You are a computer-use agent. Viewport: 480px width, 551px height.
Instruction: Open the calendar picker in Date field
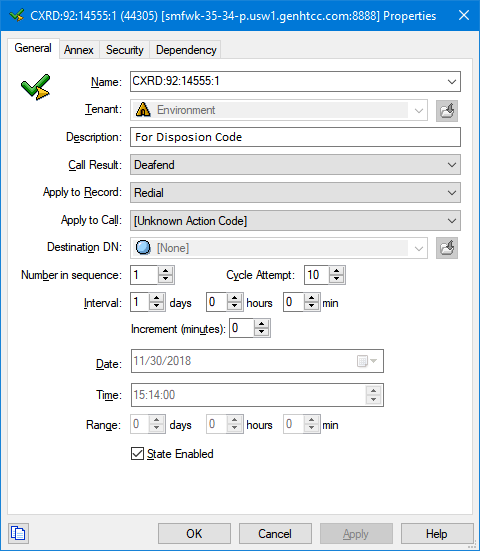(x=367, y=361)
